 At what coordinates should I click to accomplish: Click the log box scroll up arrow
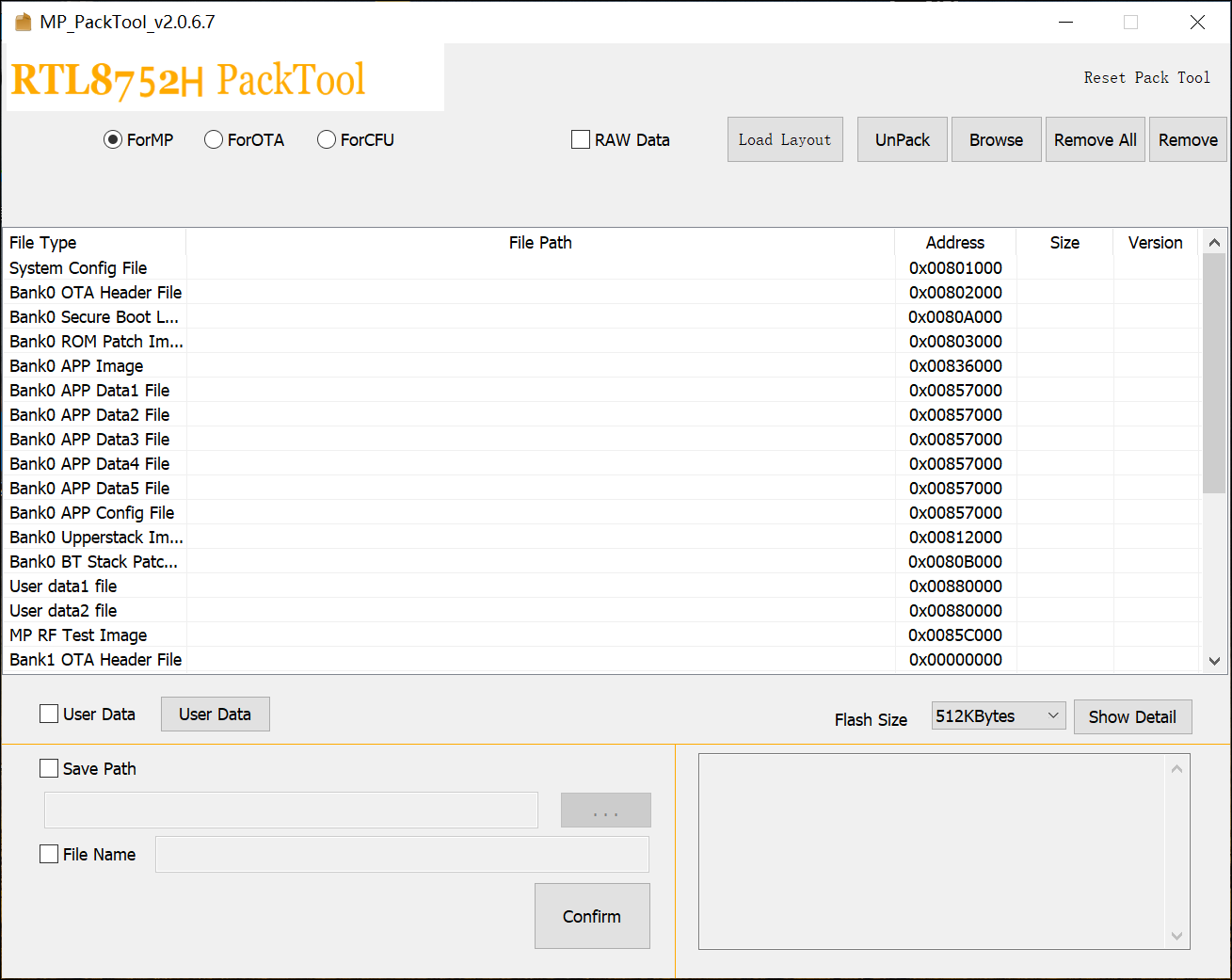click(x=1176, y=769)
